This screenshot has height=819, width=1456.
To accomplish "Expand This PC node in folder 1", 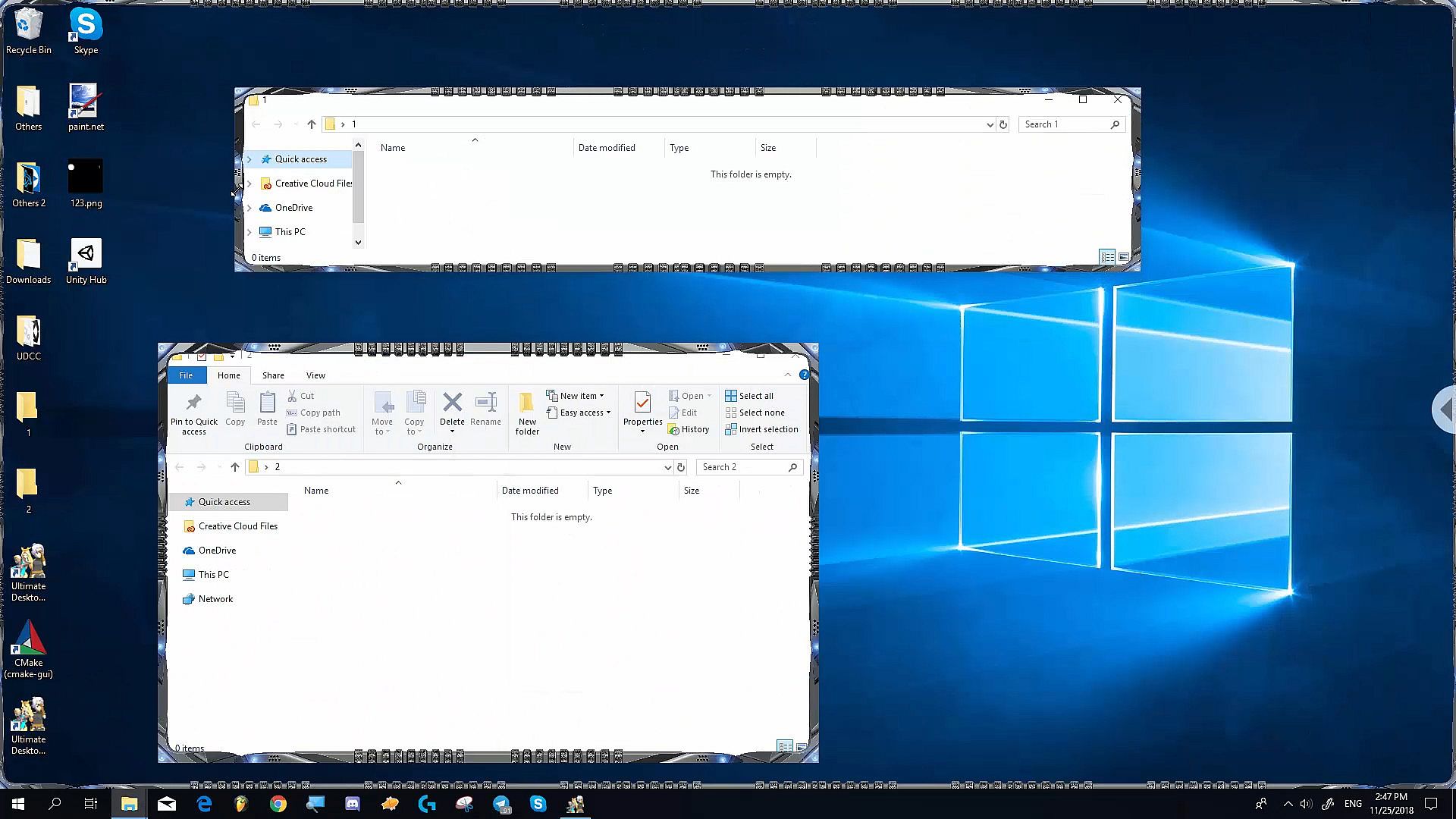I will click(x=249, y=232).
